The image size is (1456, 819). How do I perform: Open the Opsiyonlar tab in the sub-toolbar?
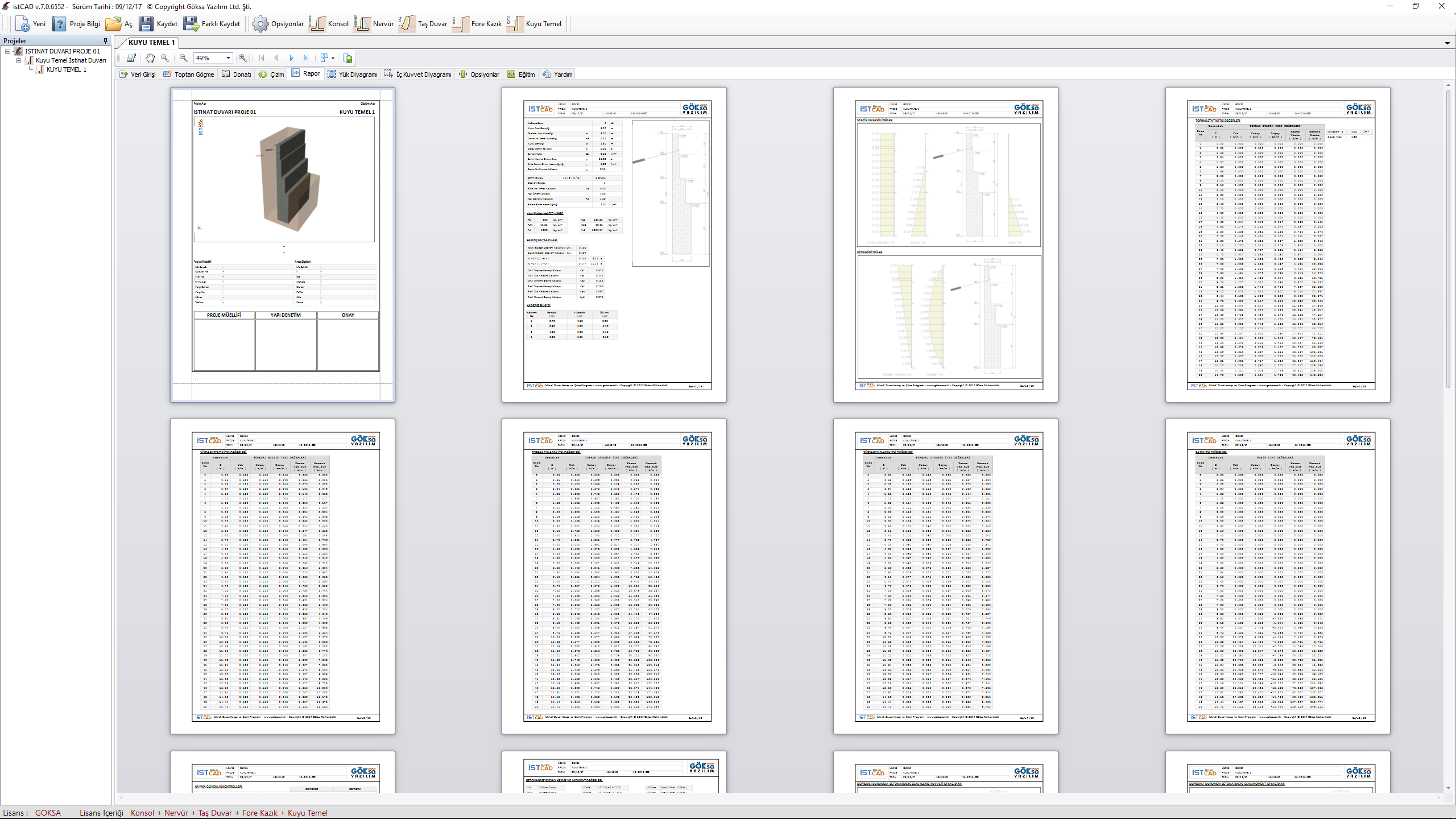coord(480,75)
